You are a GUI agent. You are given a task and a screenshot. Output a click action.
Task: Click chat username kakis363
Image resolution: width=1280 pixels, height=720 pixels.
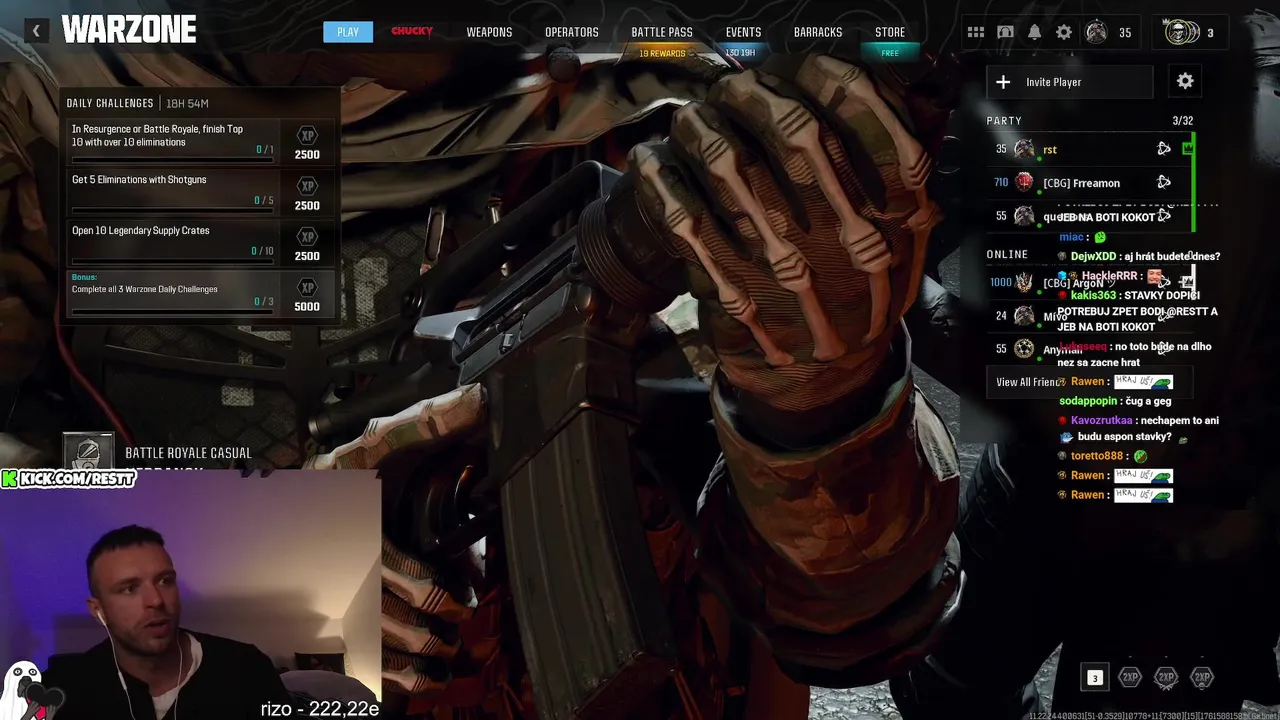[1093, 296]
